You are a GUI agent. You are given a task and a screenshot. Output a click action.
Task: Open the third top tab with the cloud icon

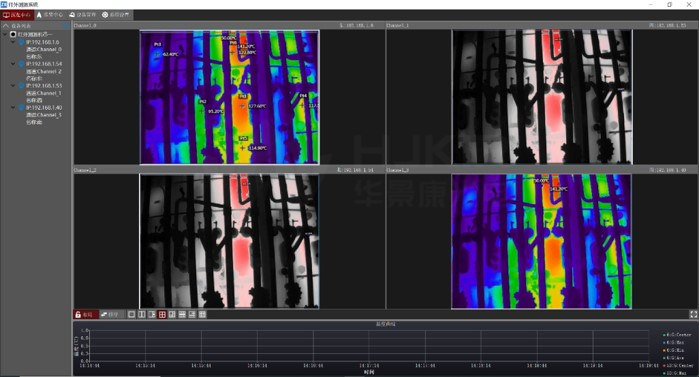coord(83,15)
